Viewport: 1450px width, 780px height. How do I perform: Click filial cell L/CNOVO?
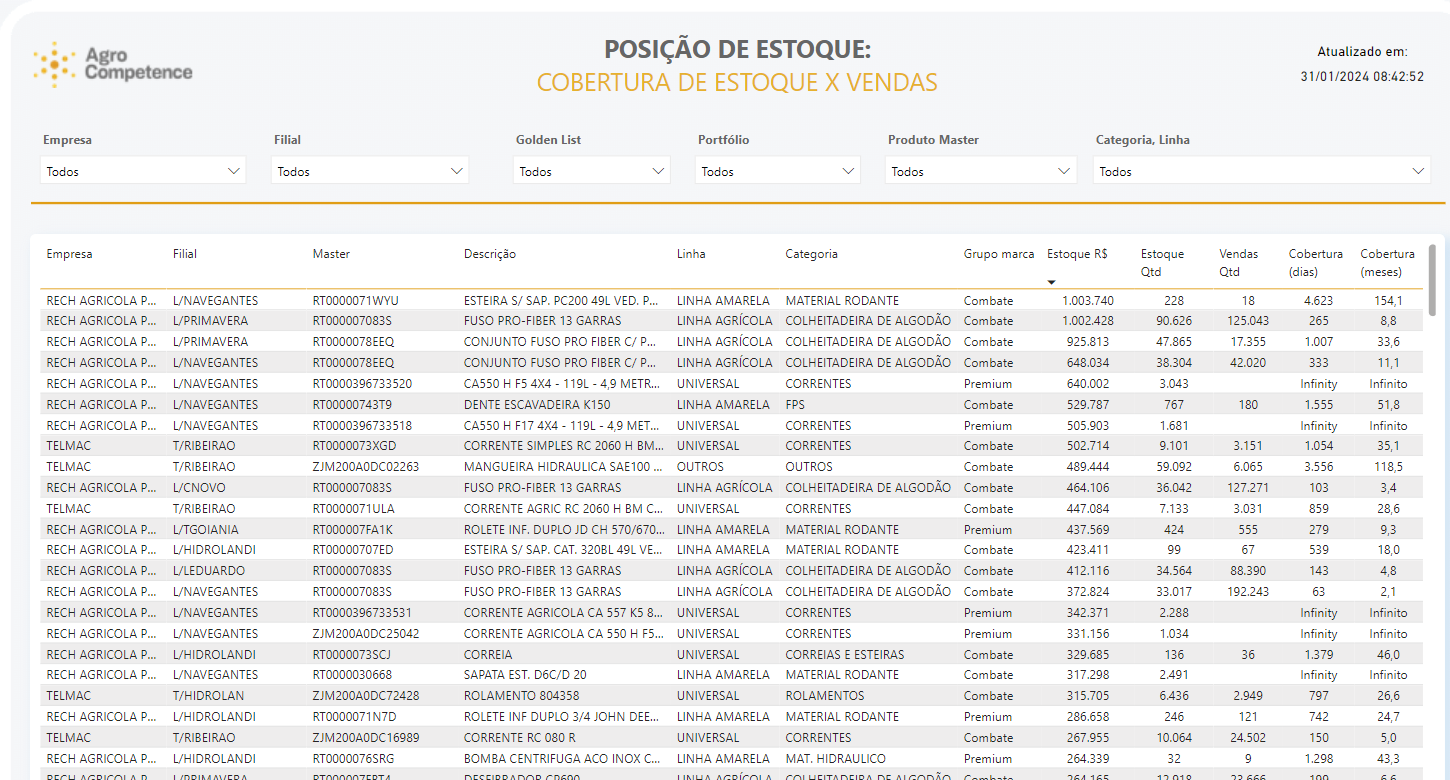tap(199, 488)
